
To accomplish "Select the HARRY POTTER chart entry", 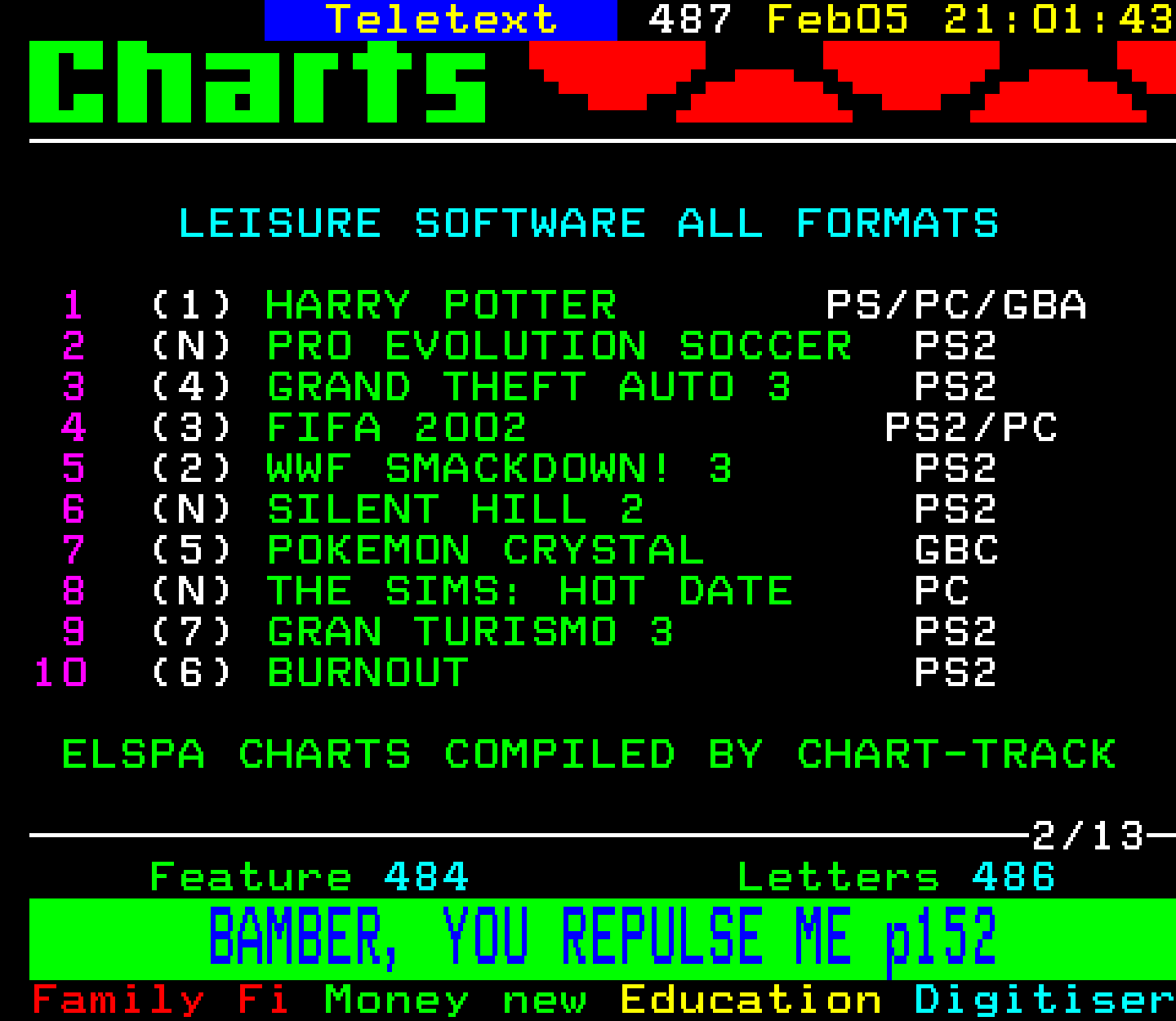I will [441, 305].
